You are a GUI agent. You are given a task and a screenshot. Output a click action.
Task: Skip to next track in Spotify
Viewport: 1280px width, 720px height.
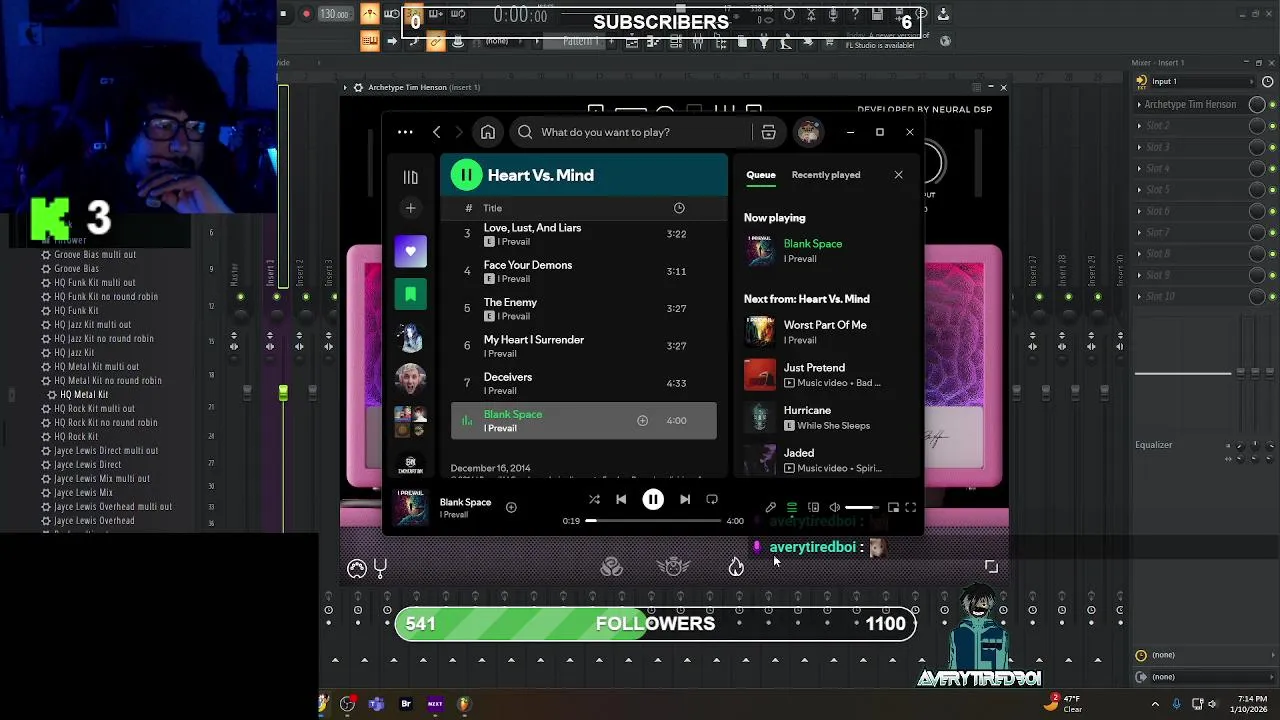(x=685, y=499)
